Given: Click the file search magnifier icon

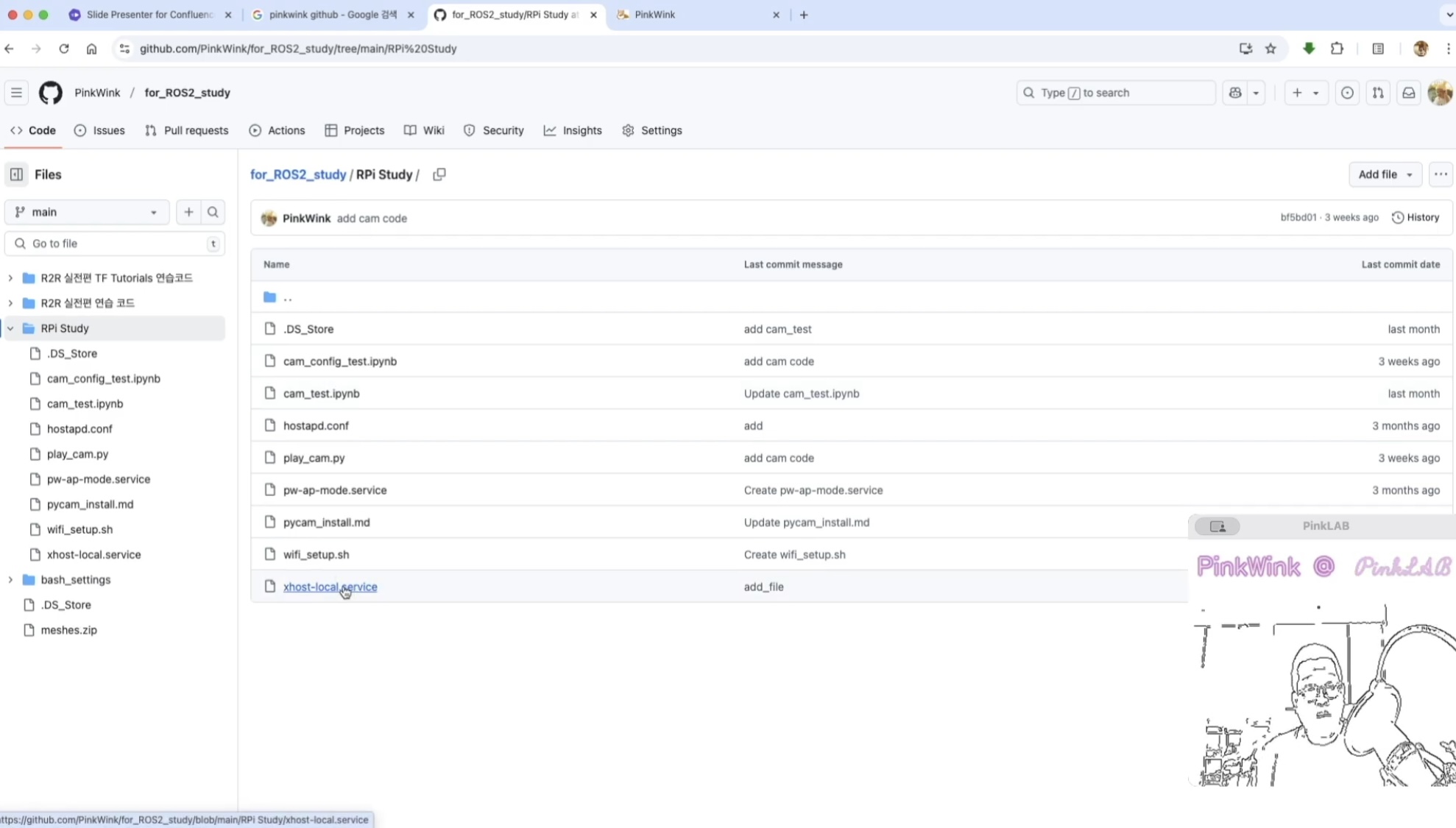Looking at the screenshot, I should 213,212.
